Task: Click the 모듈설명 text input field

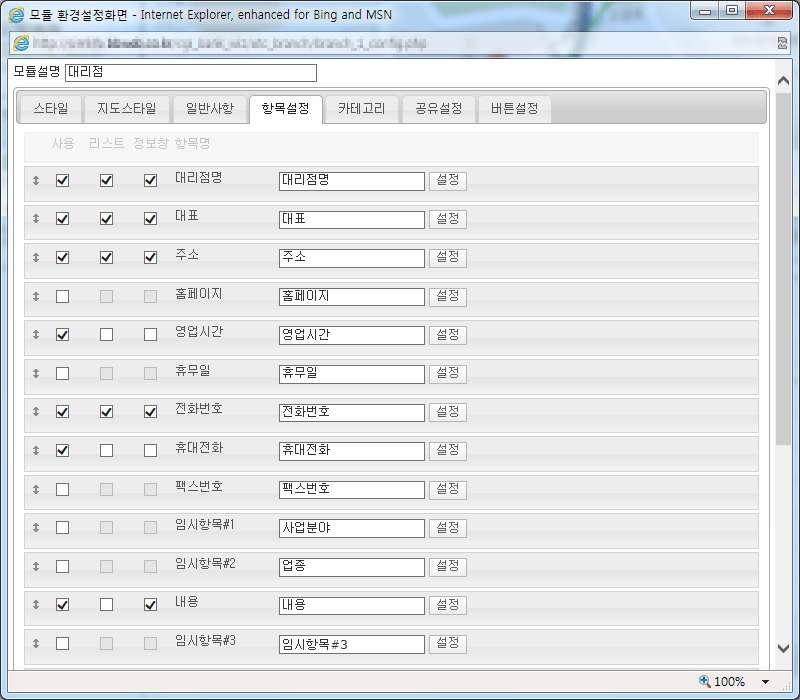Action: tap(190, 73)
